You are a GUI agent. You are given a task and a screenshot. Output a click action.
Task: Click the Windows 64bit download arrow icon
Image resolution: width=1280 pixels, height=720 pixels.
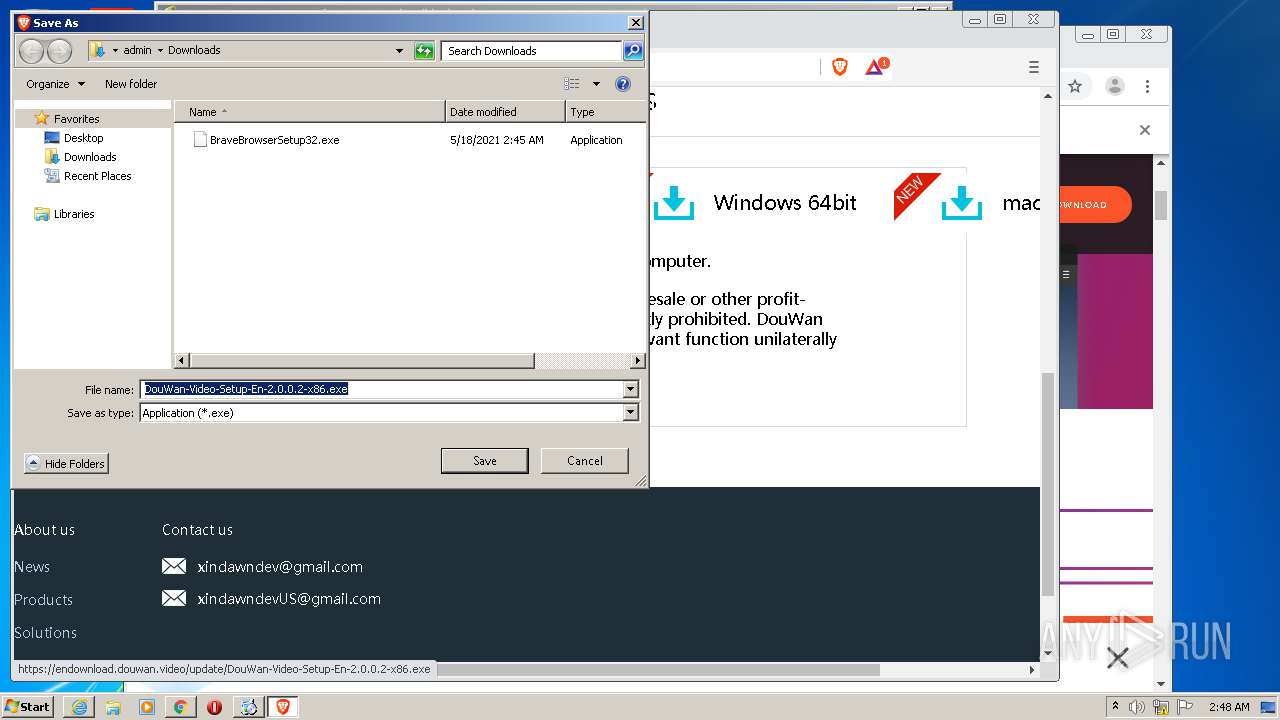tap(674, 202)
